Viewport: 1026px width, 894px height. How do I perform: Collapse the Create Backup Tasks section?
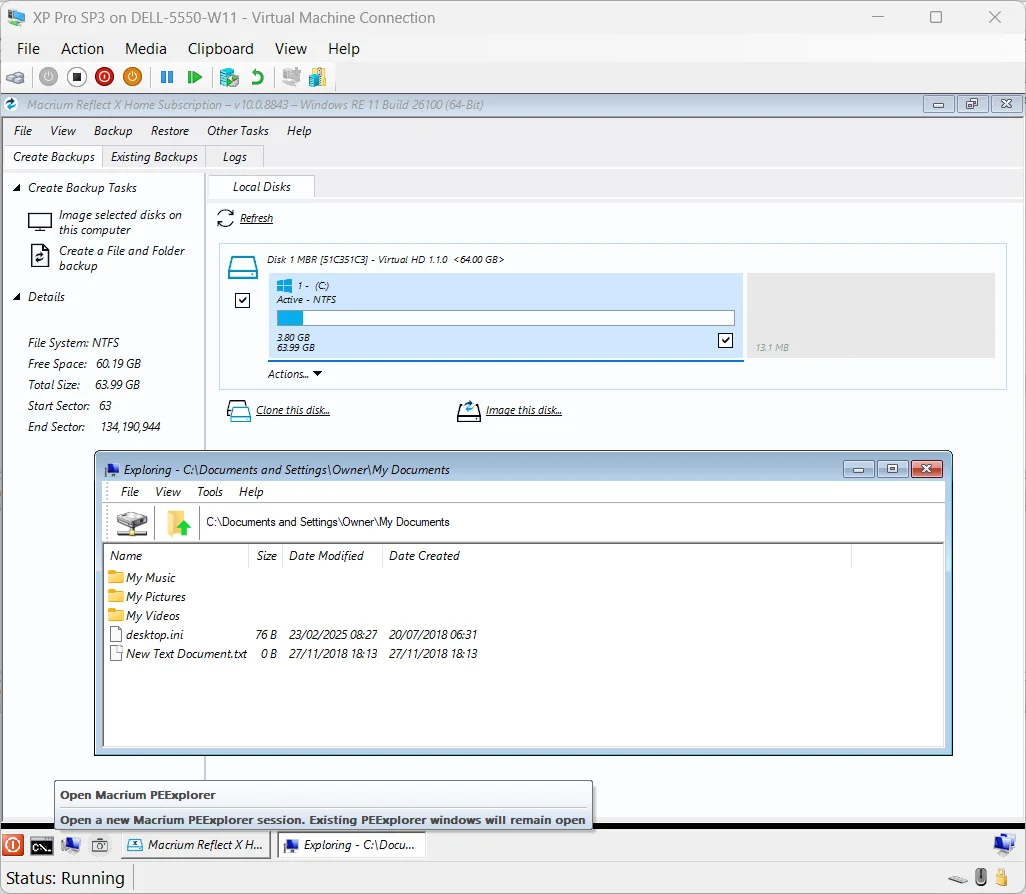[x=17, y=188]
